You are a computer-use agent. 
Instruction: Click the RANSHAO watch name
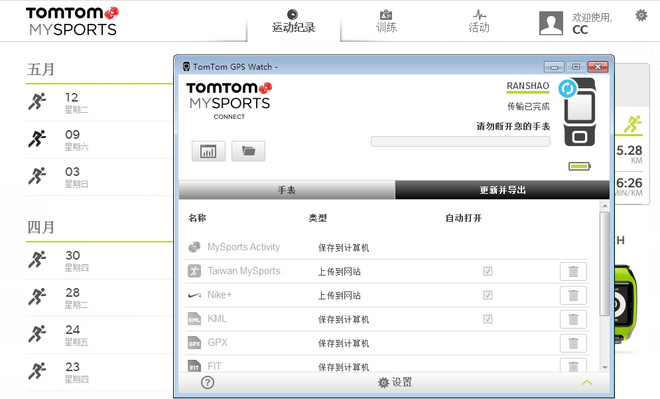[x=528, y=86]
